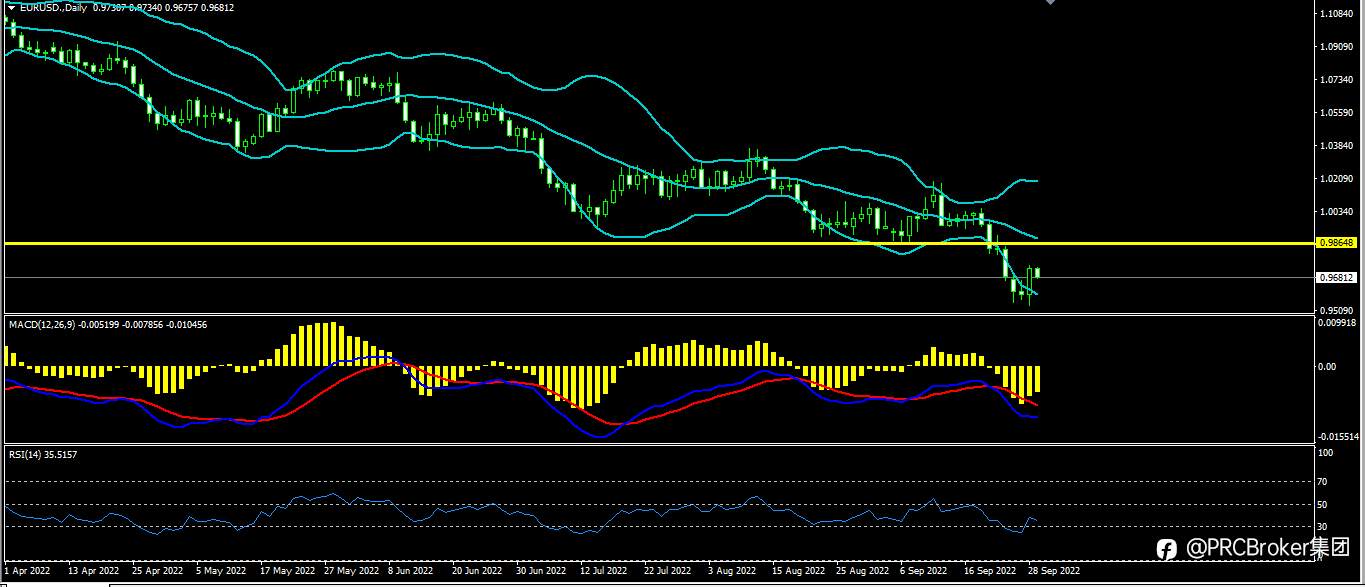The width and height of the screenshot is (1365, 587).
Task: Click the 1.02090 price axis label
Action: point(1337,179)
